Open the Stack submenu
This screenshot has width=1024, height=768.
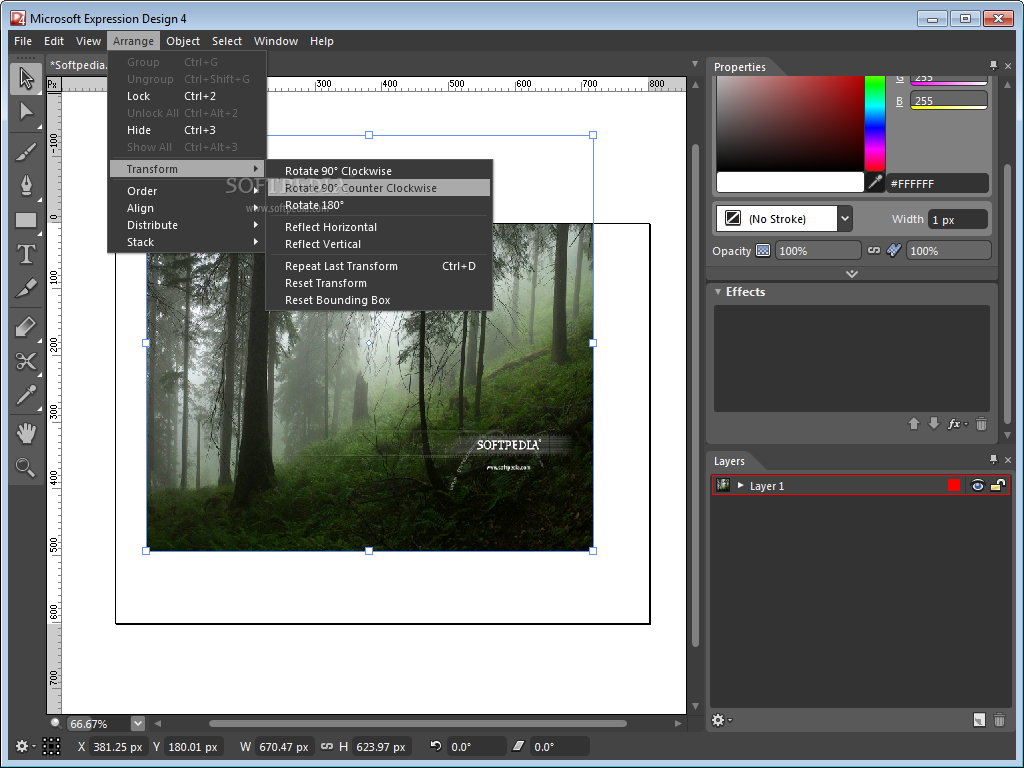click(x=185, y=242)
